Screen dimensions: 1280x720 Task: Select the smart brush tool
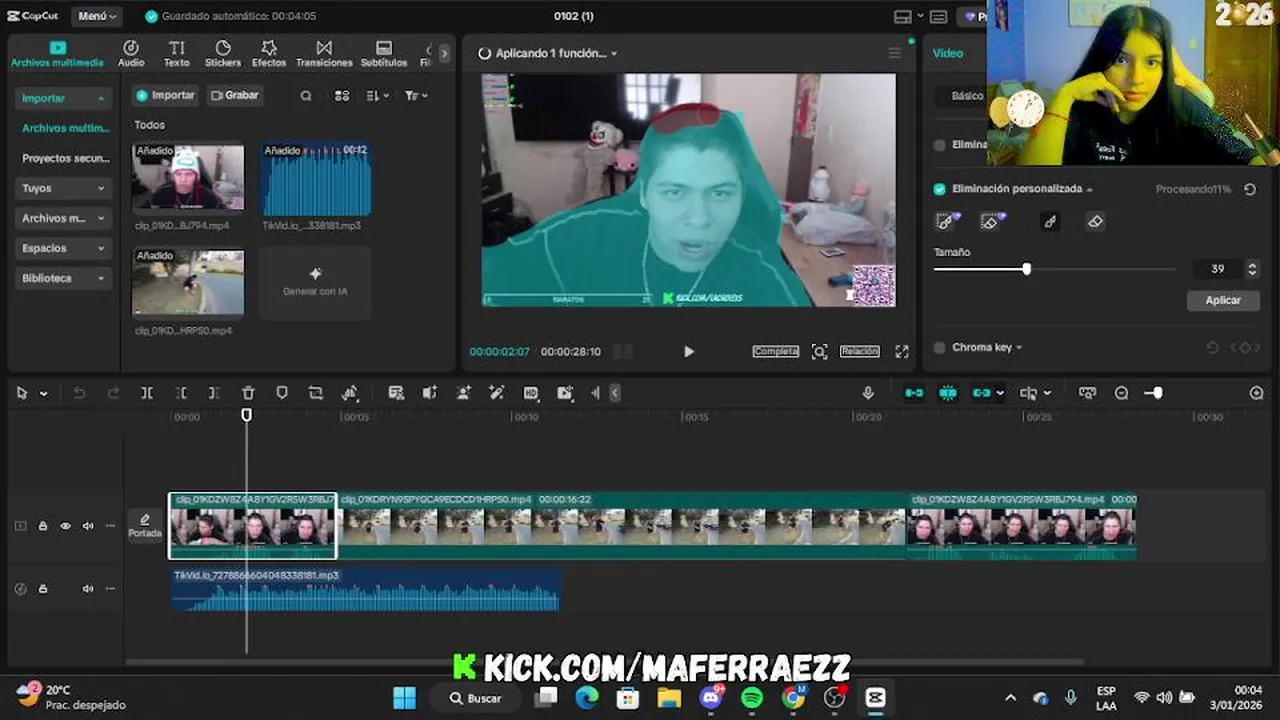(947, 221)
